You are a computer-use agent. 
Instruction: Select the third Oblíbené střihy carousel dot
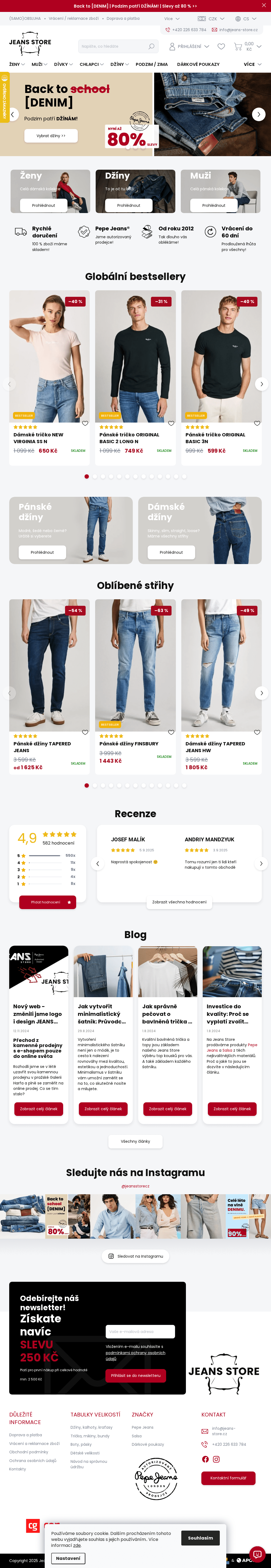tap(103, 785)
